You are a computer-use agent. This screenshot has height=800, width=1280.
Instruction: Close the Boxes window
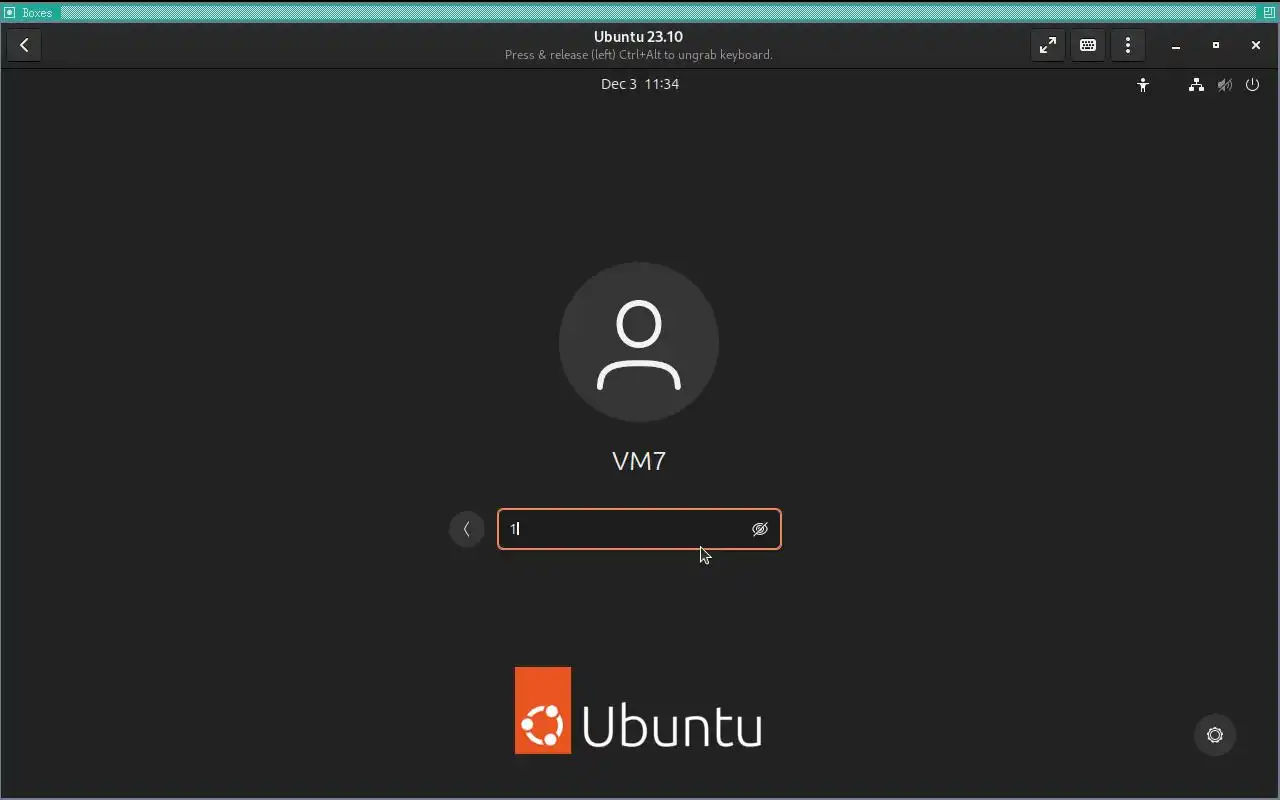pos(1256,45)
